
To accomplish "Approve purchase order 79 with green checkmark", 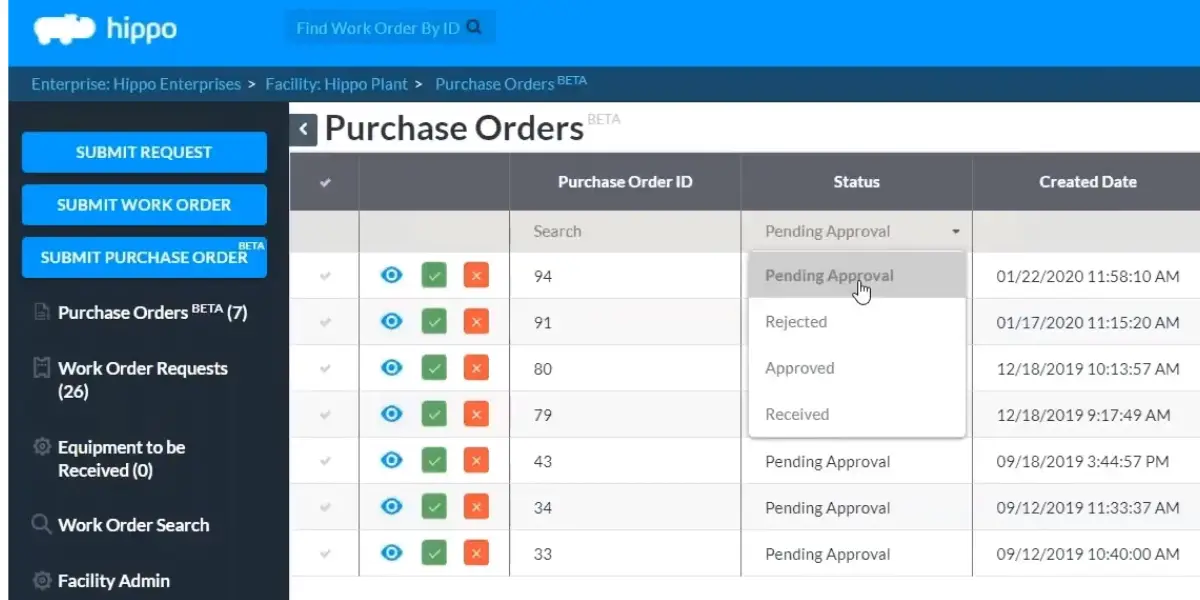I will 434,414.
